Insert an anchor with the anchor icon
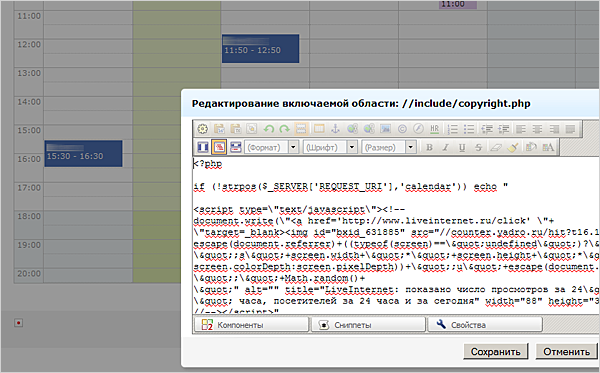 point(335,129)
